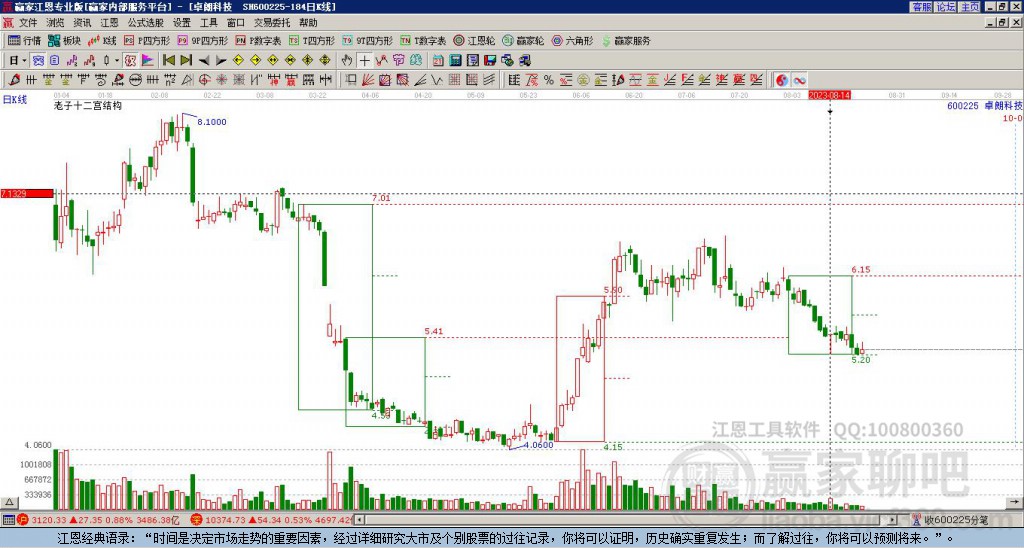Open the 六角形 hexagon chart tool
Screen dimensions: 1024x548
(571, 41)
